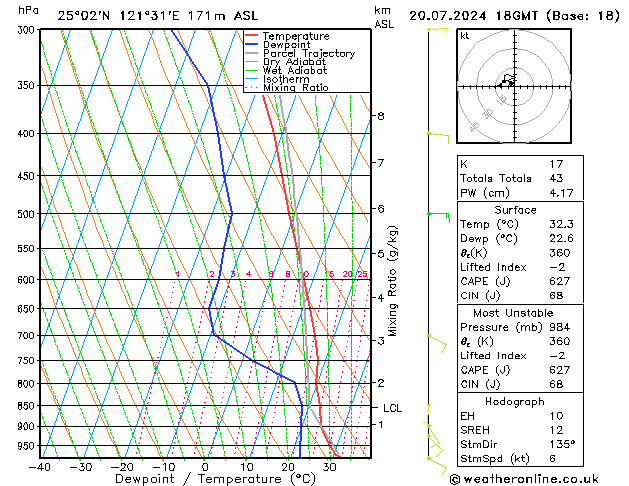Click the Temperature legend entry
This screenshot has width=629, height=486.
pyautogui.click(x=296, y=36)
